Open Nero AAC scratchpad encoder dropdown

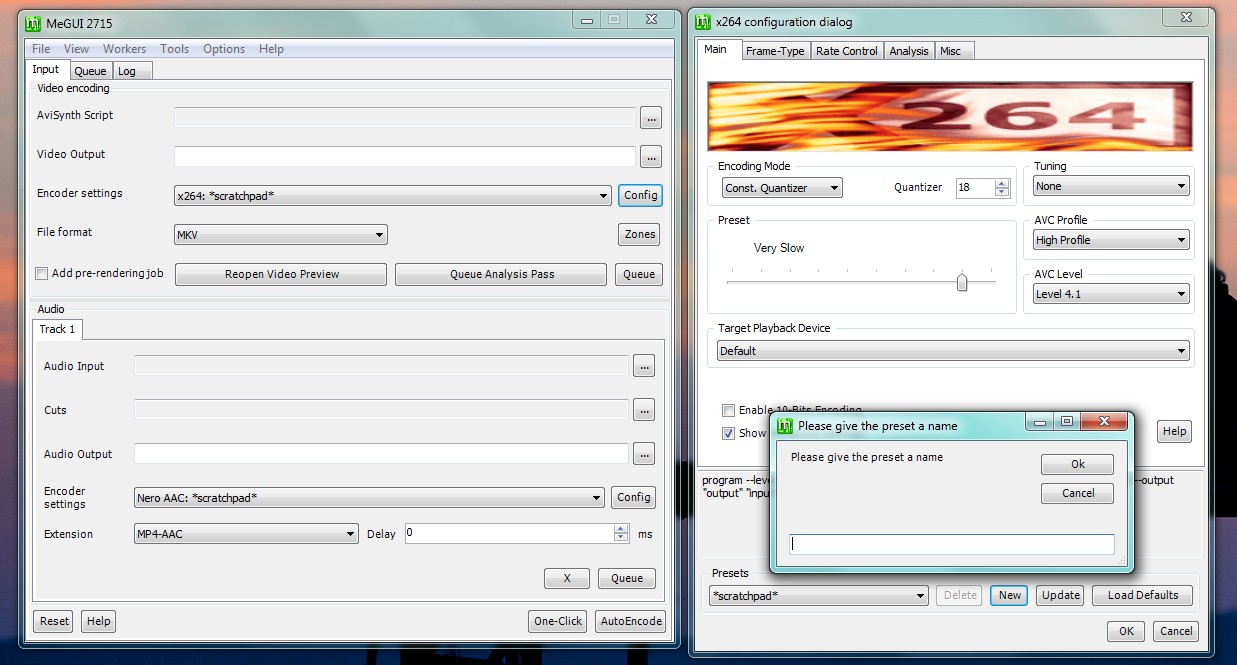[x=369, y=497]
